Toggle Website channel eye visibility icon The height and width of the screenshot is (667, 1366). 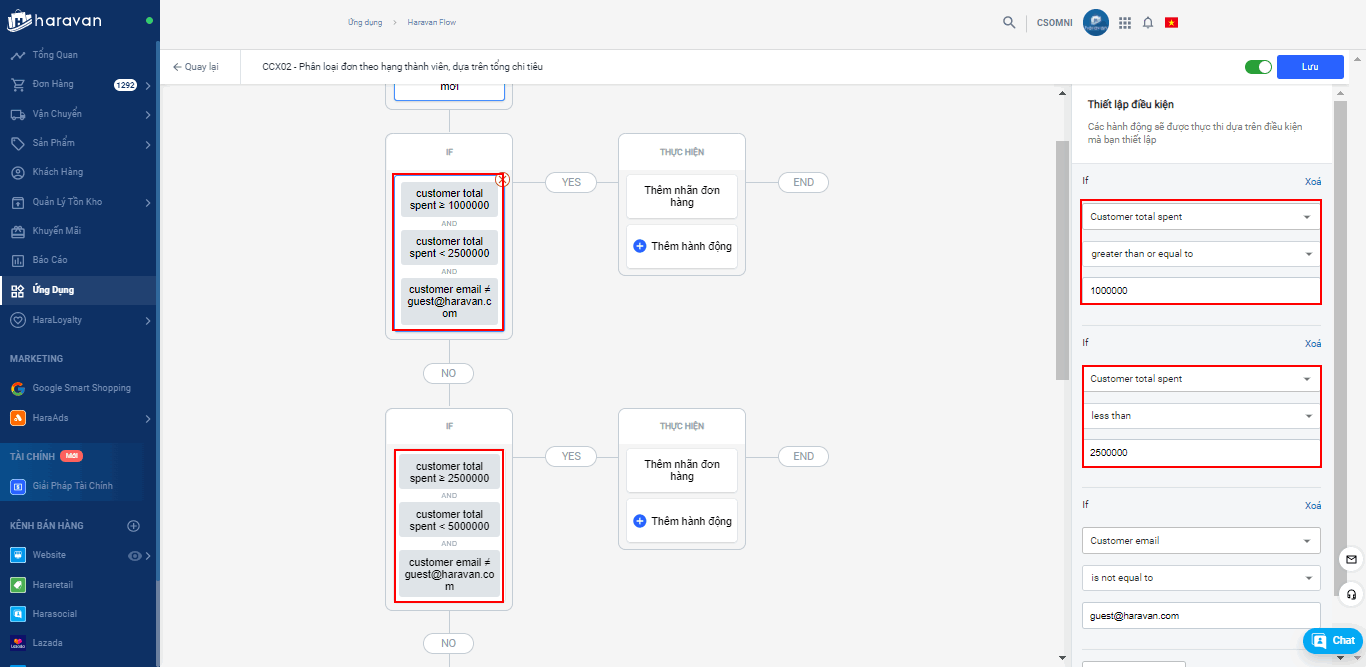coord(135,555)
